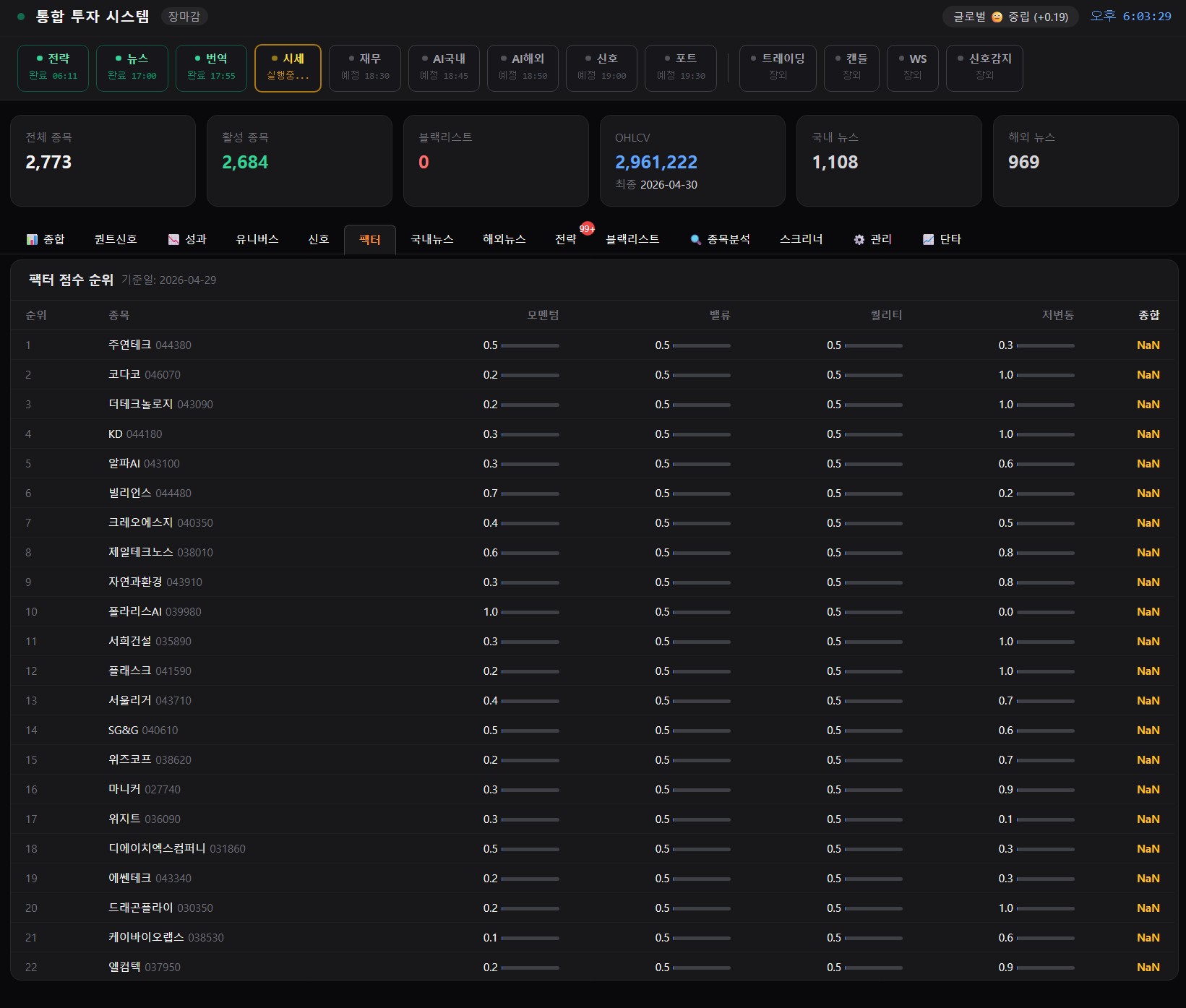Screen dimensions: 1186x1008
Task: Click the 99+ badge on 전략 tab
Action: [x=588, y=229]
